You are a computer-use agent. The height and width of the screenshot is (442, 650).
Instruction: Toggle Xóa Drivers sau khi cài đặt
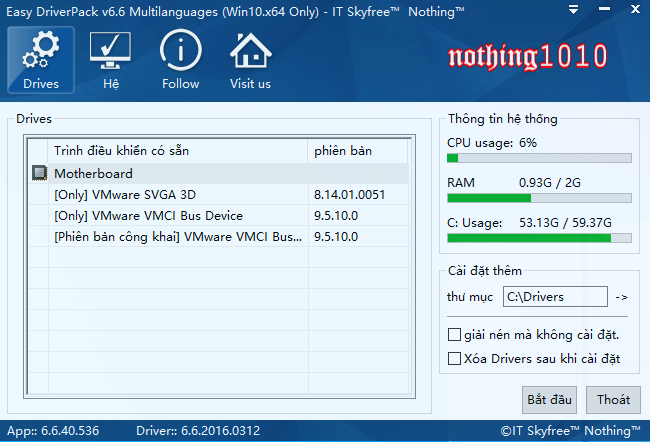(455, 358)
